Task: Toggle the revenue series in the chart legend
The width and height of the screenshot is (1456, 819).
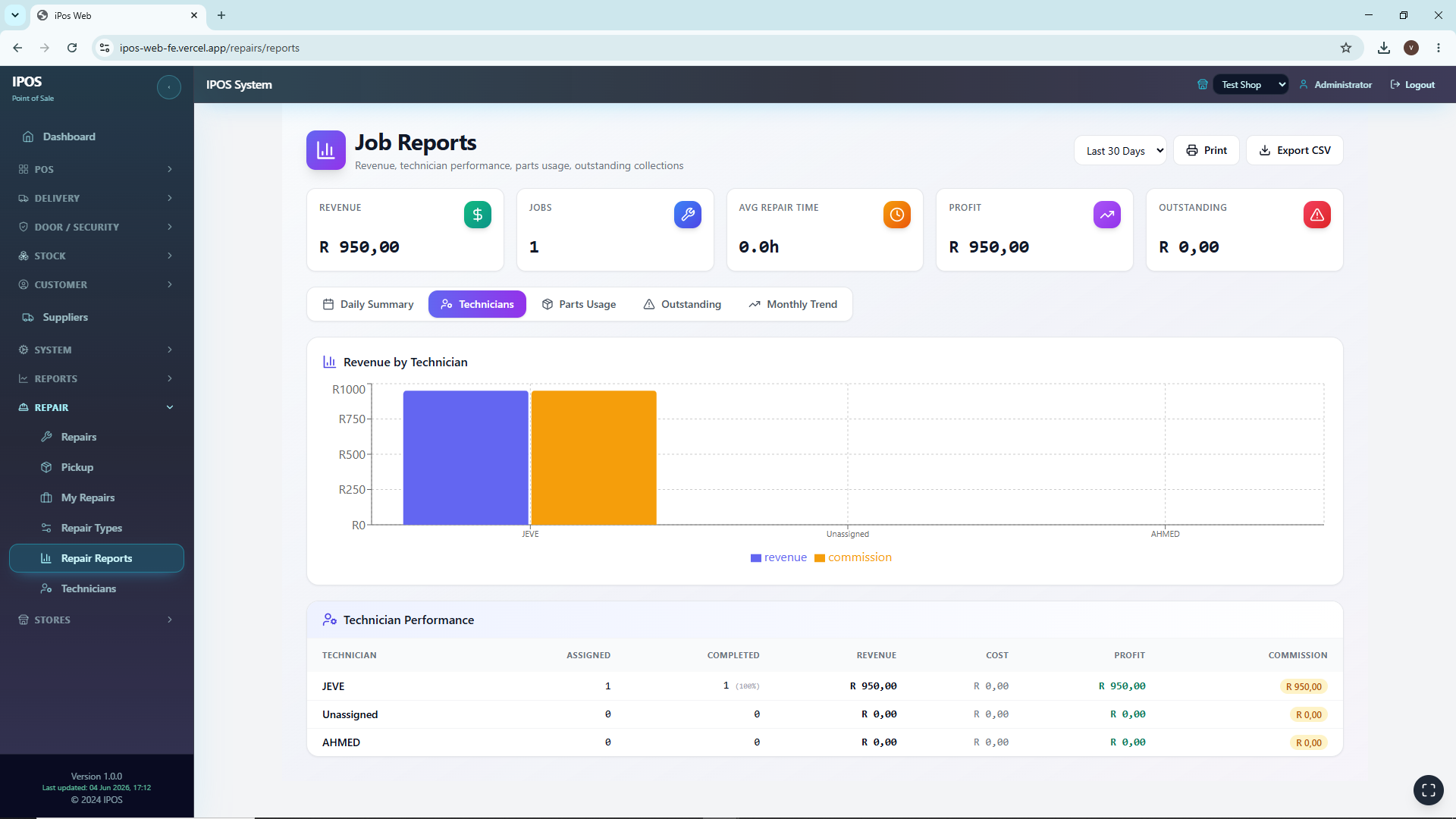Action: pyautogui.click(x=779, y=557)
